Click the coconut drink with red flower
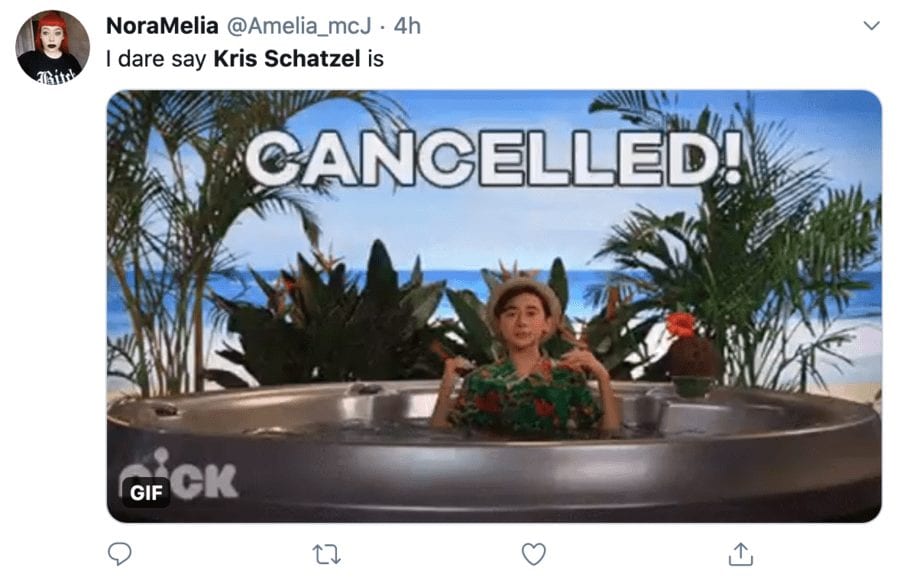 pos(692,354)
